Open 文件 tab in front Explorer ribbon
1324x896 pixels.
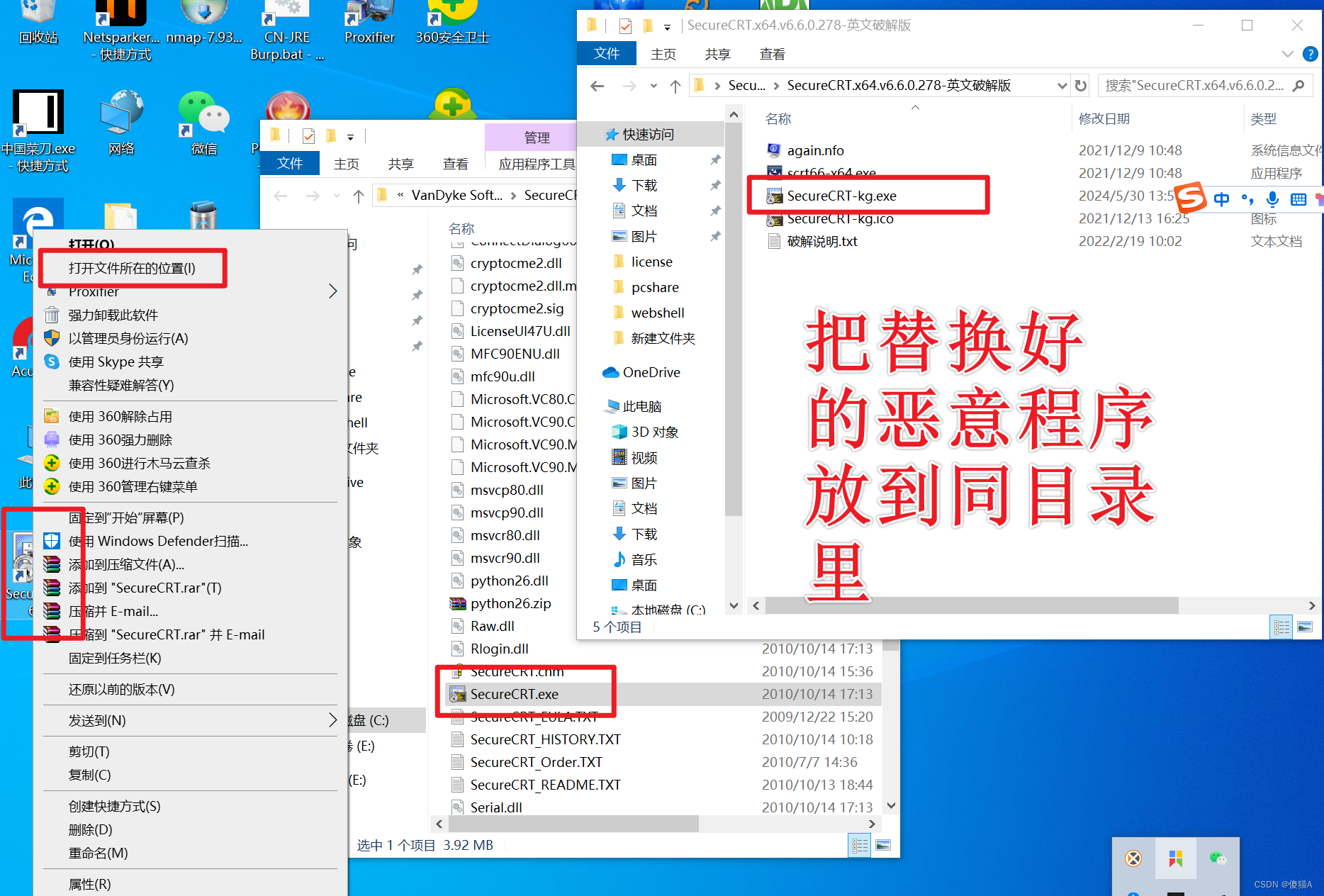607,54
